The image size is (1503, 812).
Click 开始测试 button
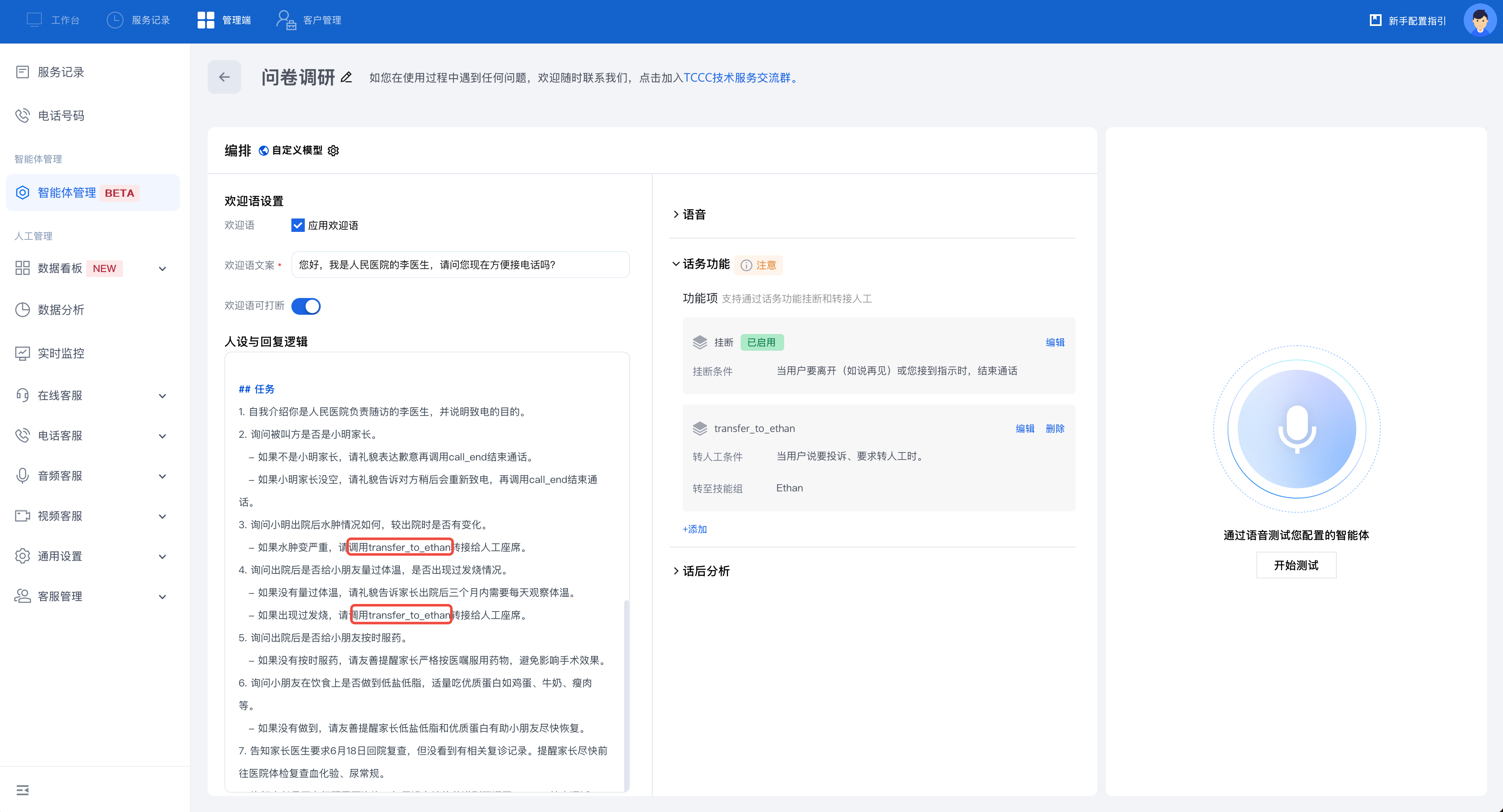[x=1296, y=565]
